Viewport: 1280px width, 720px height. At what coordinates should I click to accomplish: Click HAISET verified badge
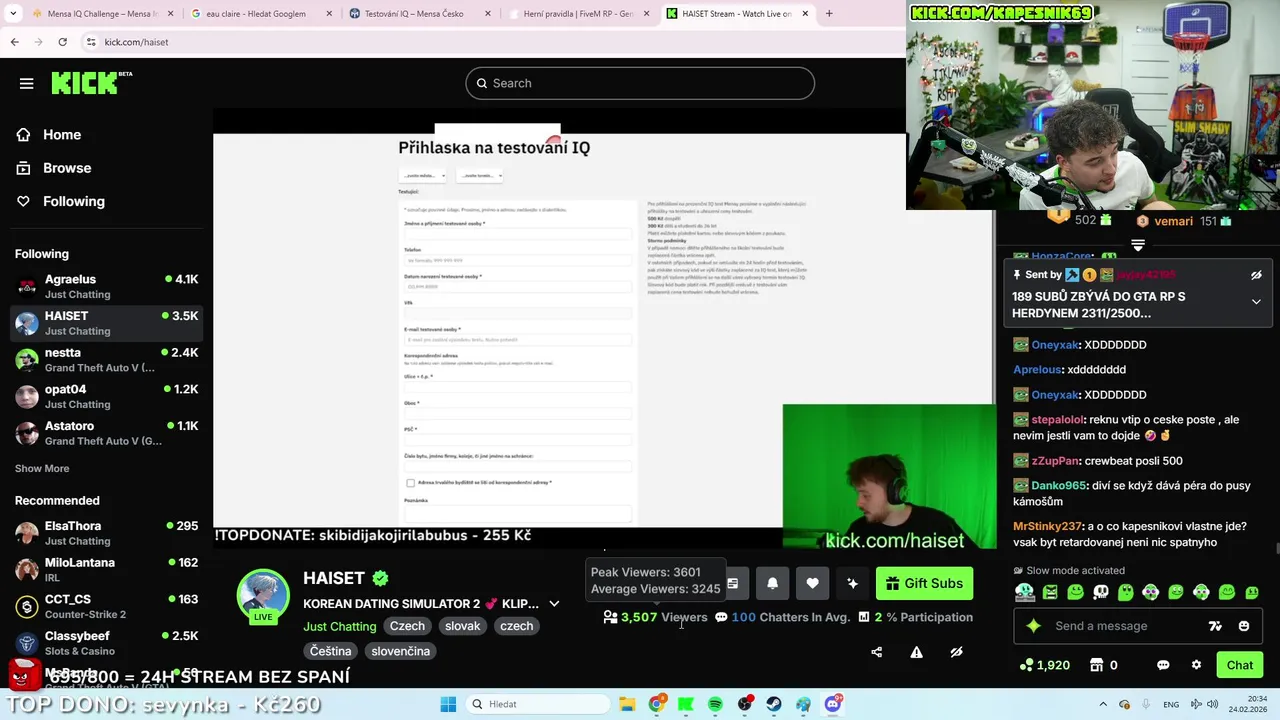point(380,578)
